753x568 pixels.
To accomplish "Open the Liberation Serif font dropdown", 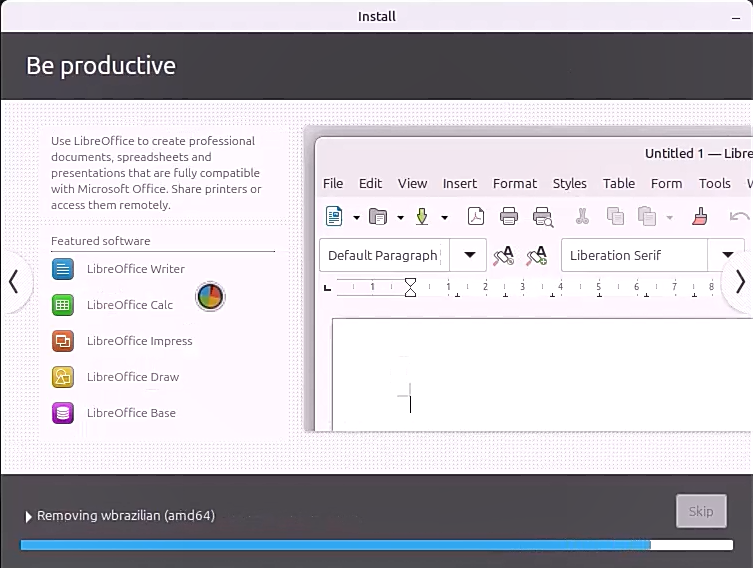I will pyautogui.click(x=726, y=255).
